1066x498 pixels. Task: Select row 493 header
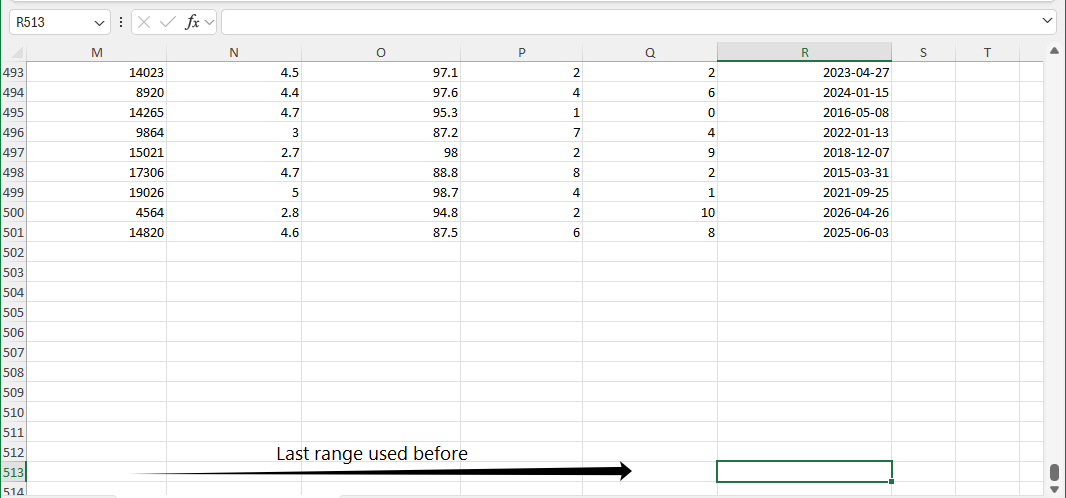point(14,72)
